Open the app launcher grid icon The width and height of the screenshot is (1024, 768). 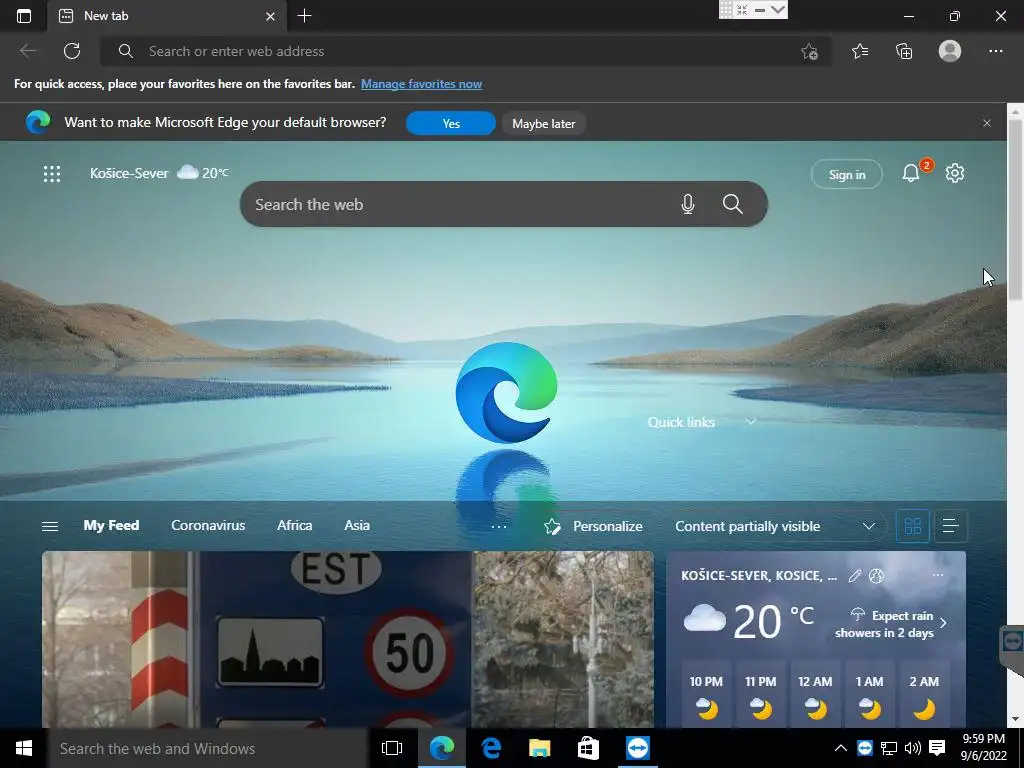point(52,174)
